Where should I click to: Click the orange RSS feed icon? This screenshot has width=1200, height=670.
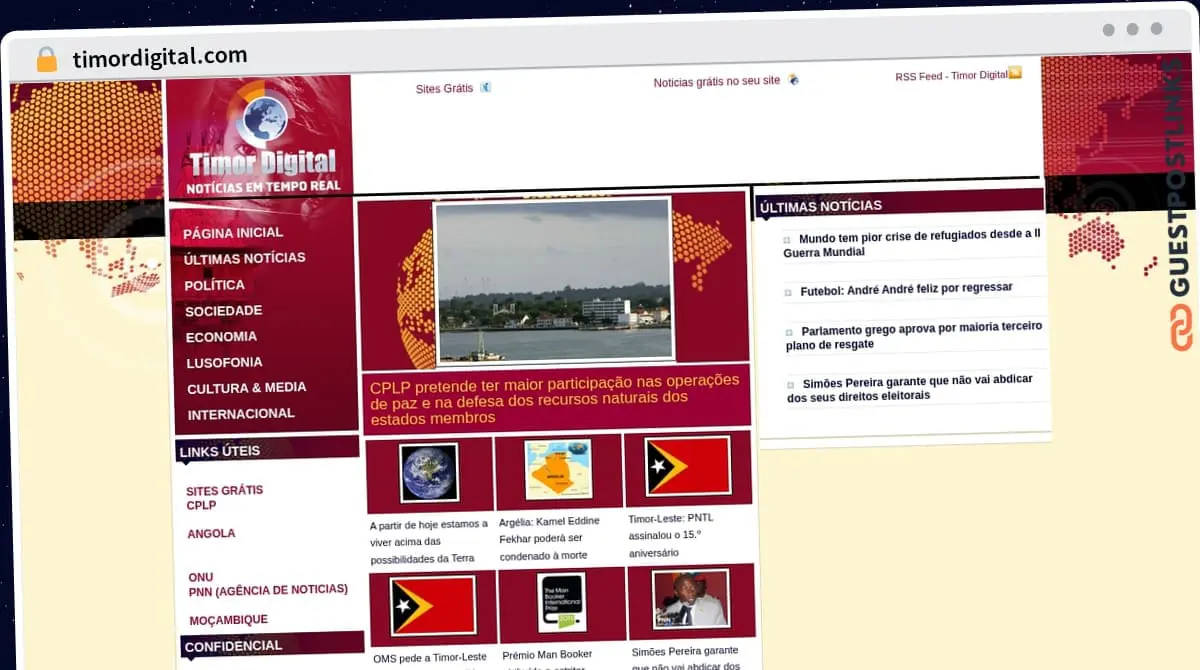coord(1015,73)
